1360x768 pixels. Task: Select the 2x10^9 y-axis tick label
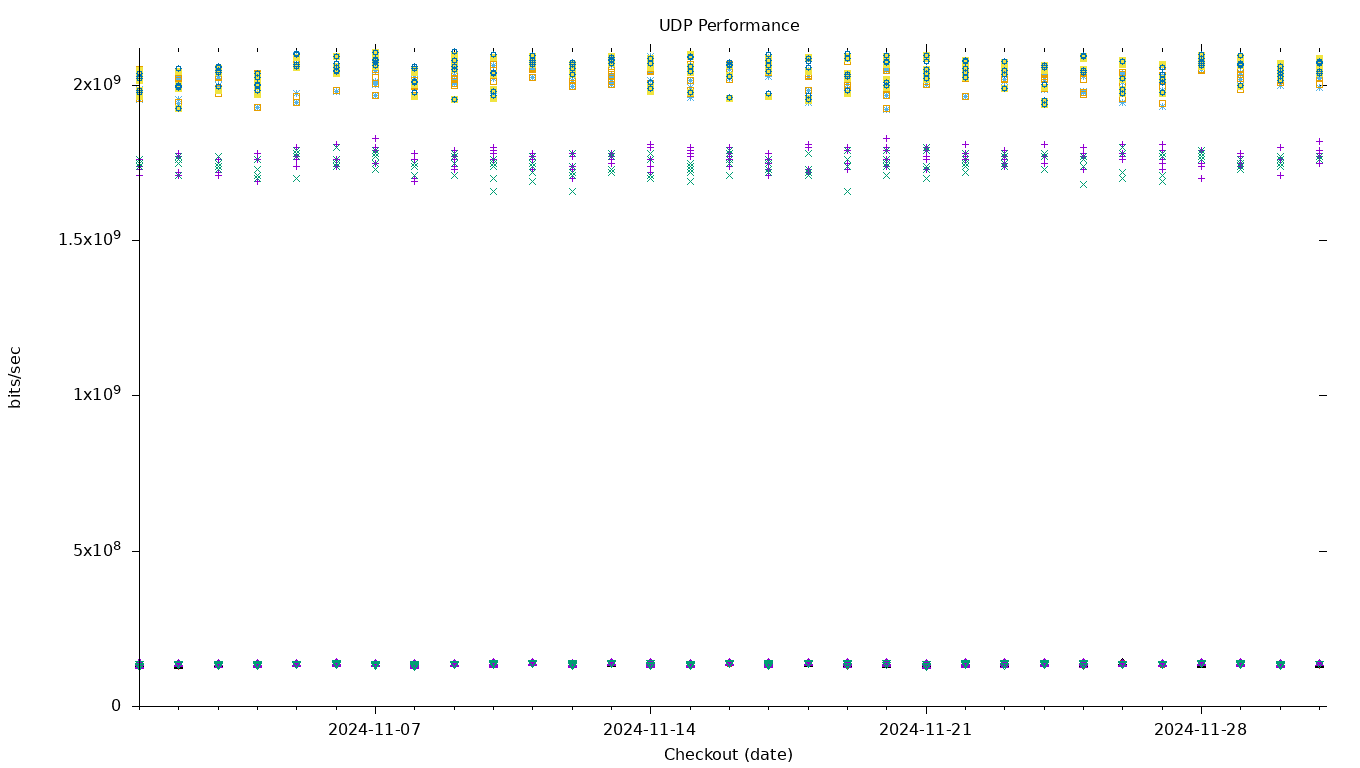97,84
